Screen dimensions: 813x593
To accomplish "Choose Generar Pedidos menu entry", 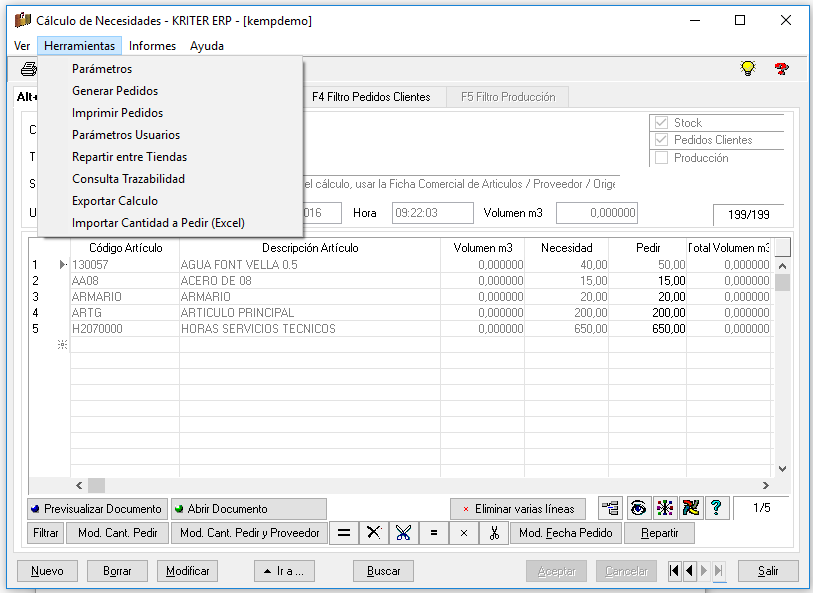I will point(171,91).
